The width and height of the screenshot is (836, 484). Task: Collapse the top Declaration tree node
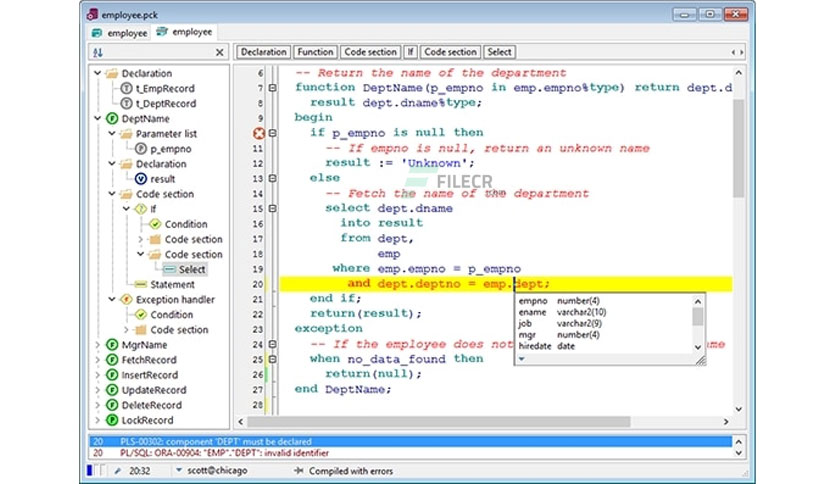98,73
